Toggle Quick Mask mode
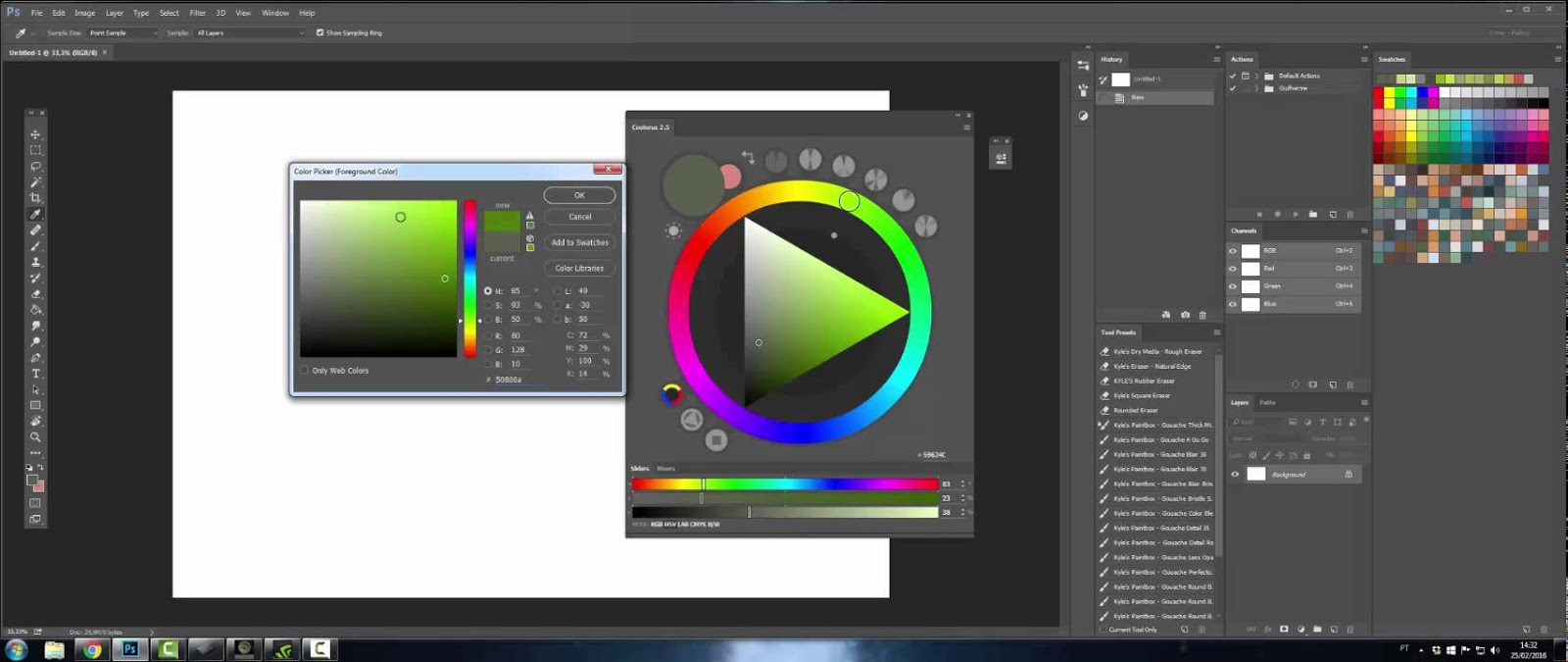 click(35, 503)
